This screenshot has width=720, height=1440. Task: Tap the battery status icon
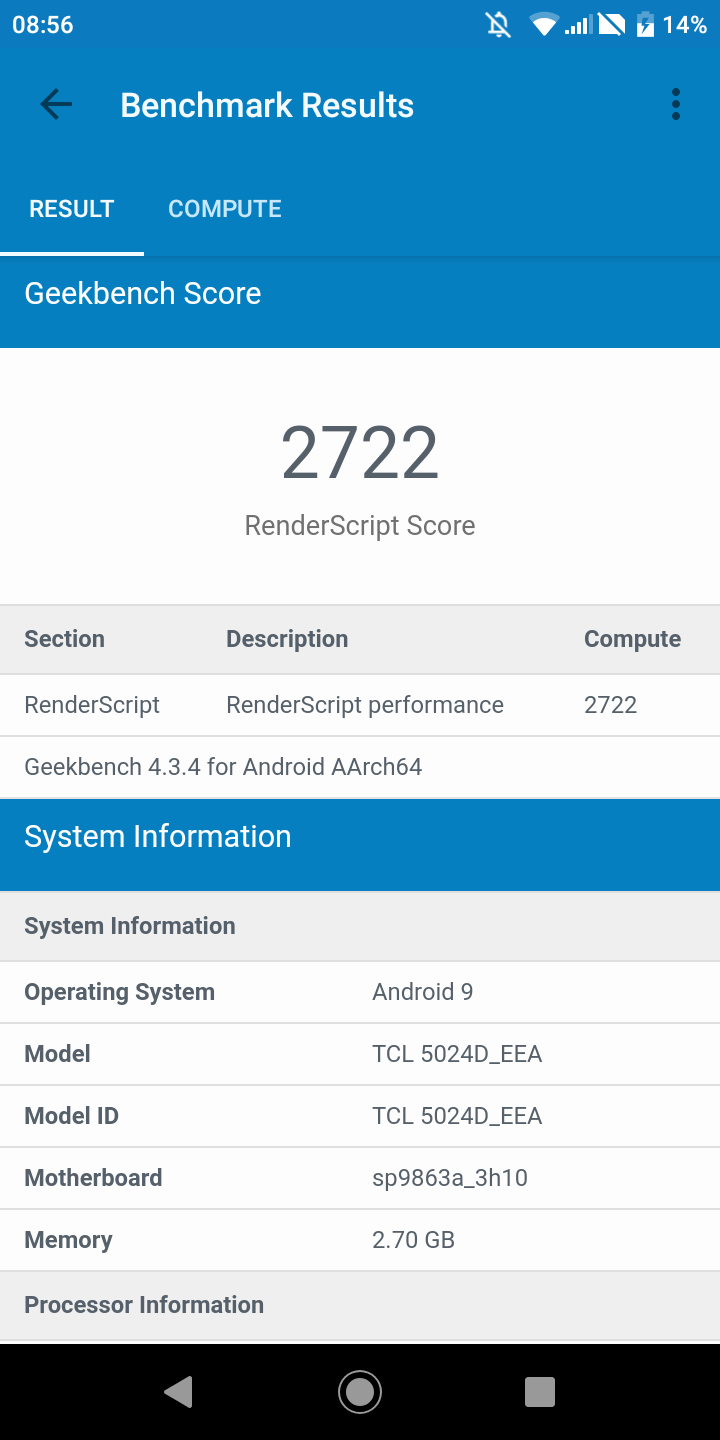pyautogui.click(x=646, y=25)
